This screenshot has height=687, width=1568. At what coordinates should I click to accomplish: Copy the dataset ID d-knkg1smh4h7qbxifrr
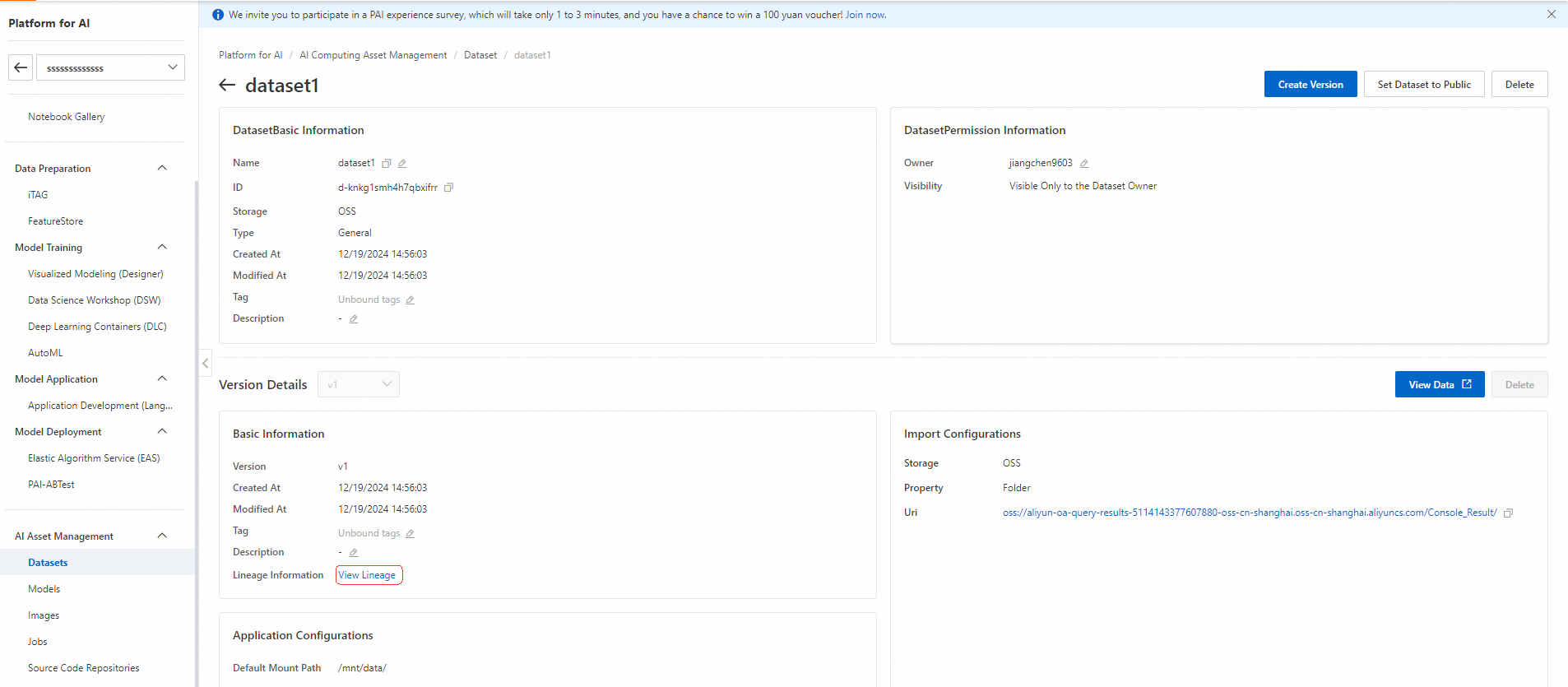click(449, 188)
